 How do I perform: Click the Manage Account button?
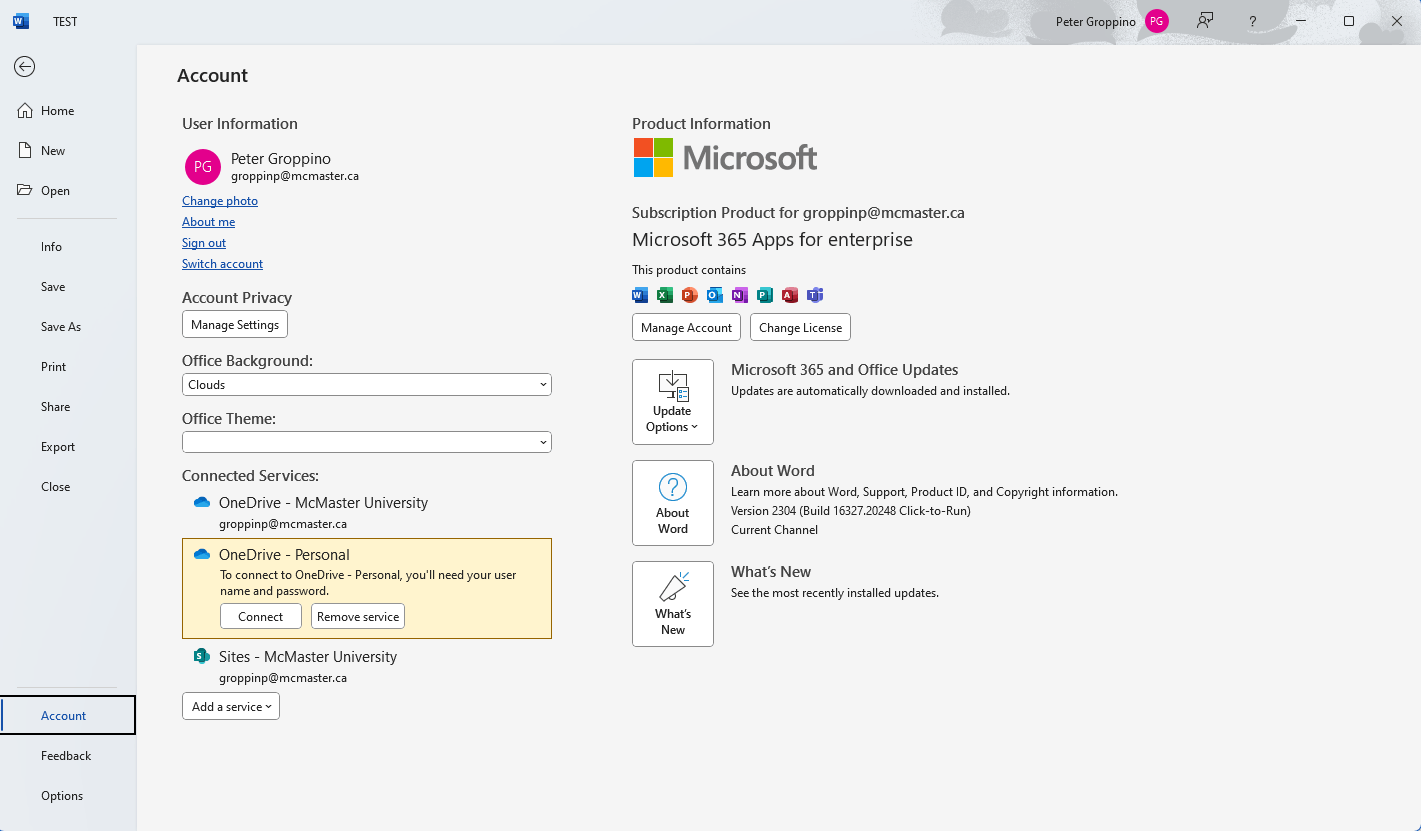coord(687,328)
